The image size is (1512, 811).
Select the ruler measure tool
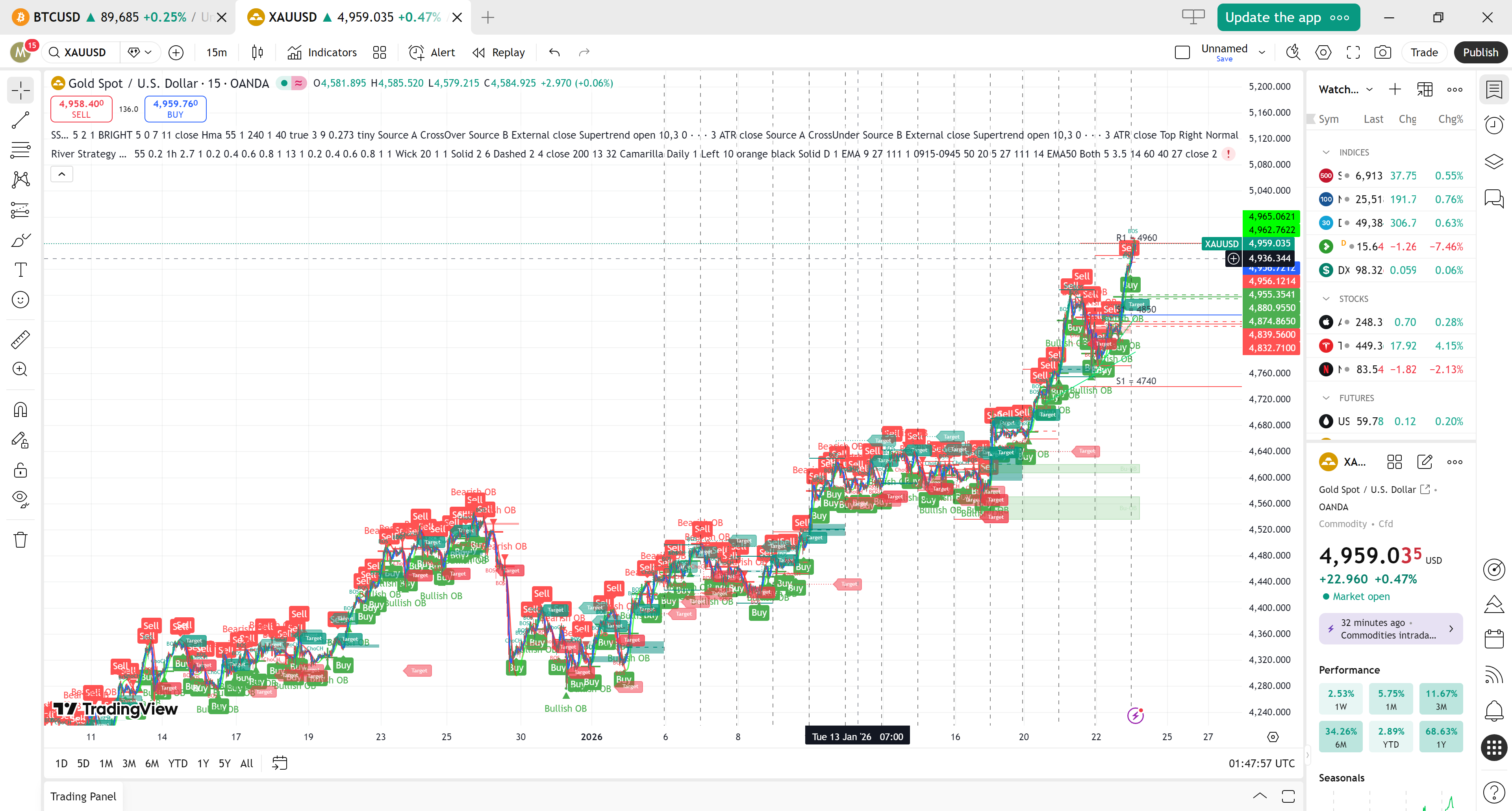[20, 339]
